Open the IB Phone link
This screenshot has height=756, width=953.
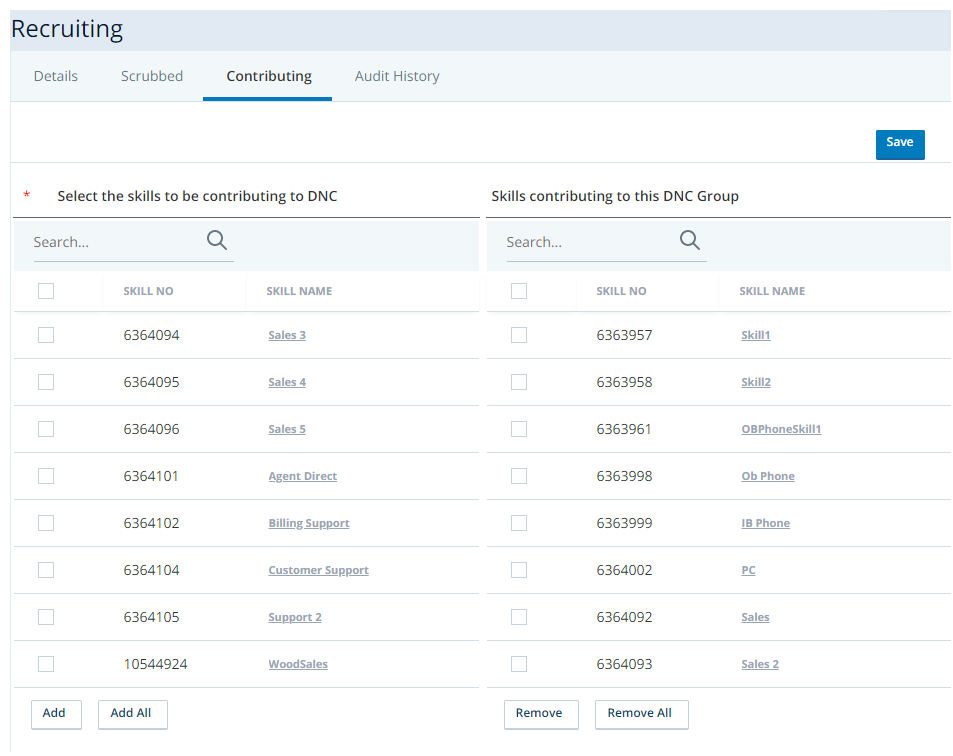[765, 523]
